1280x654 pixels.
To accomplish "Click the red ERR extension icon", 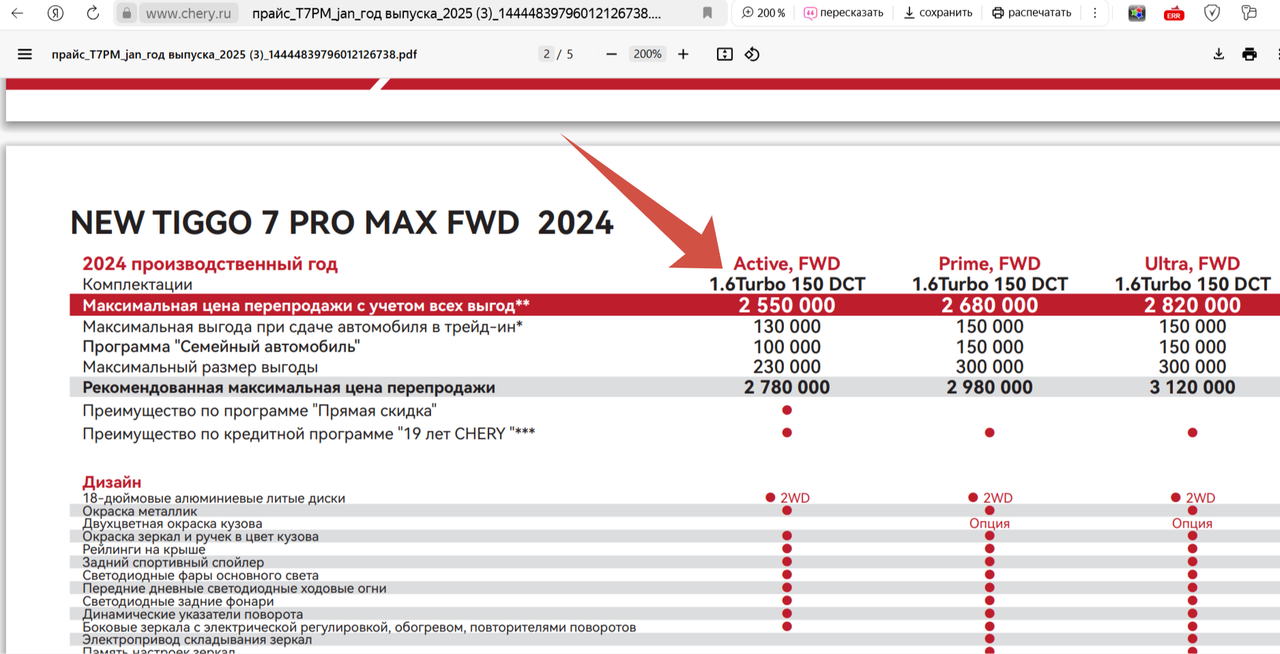I will pos(1174,13).
